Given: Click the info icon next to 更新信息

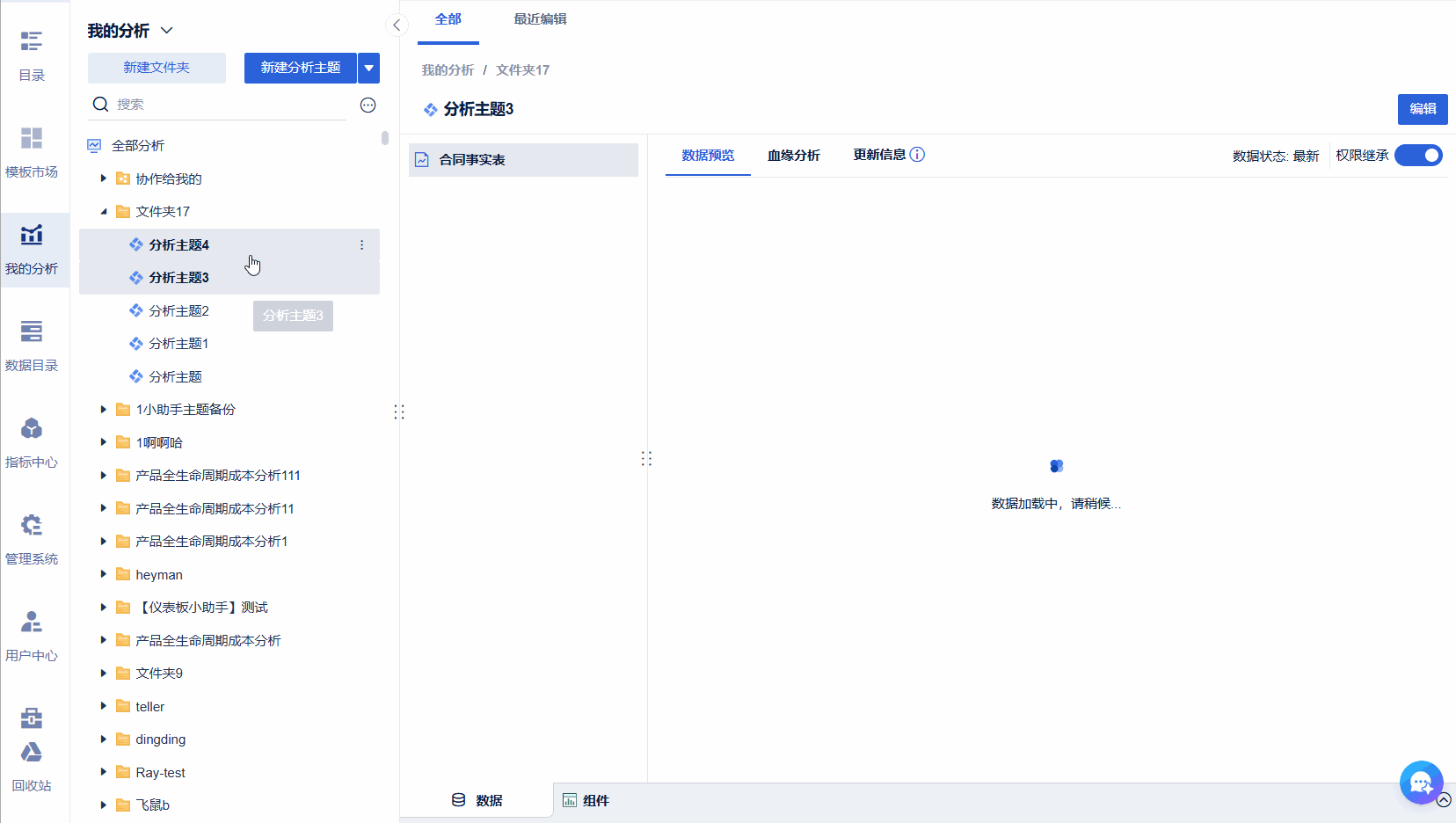Looking at the screenshot, I should tap(917, 155).
